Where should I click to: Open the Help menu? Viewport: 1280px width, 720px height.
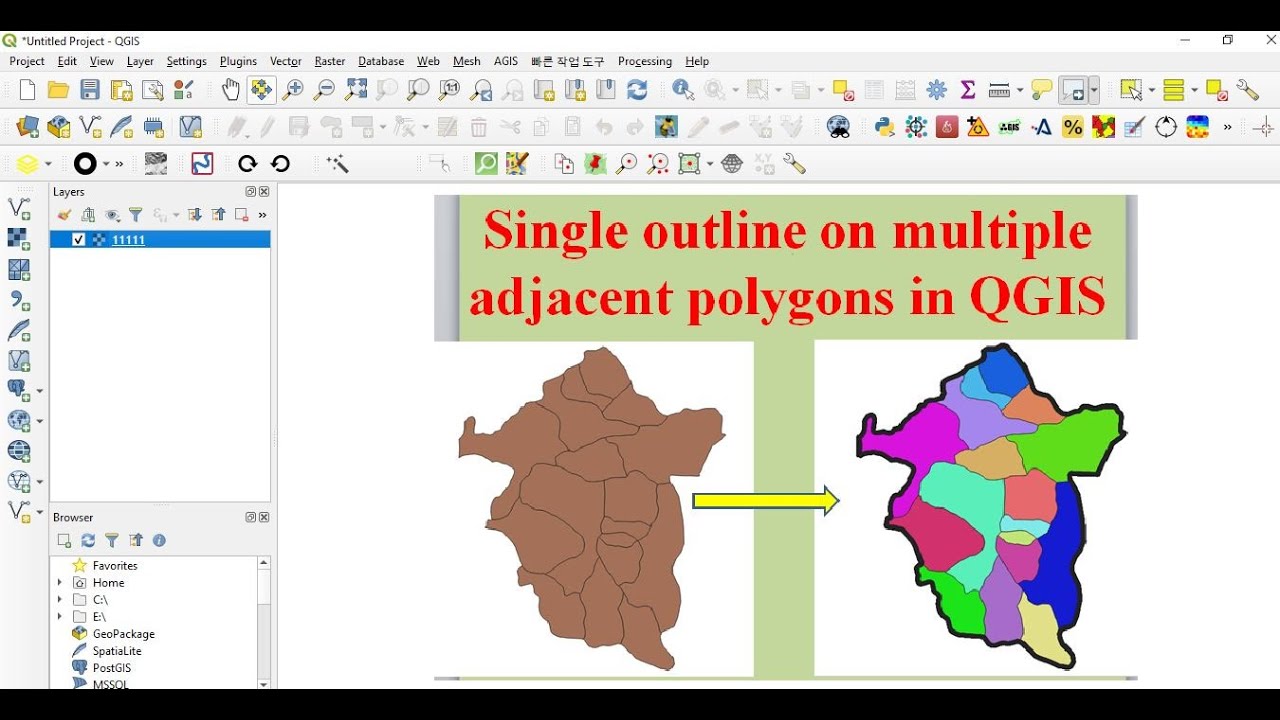697,61
